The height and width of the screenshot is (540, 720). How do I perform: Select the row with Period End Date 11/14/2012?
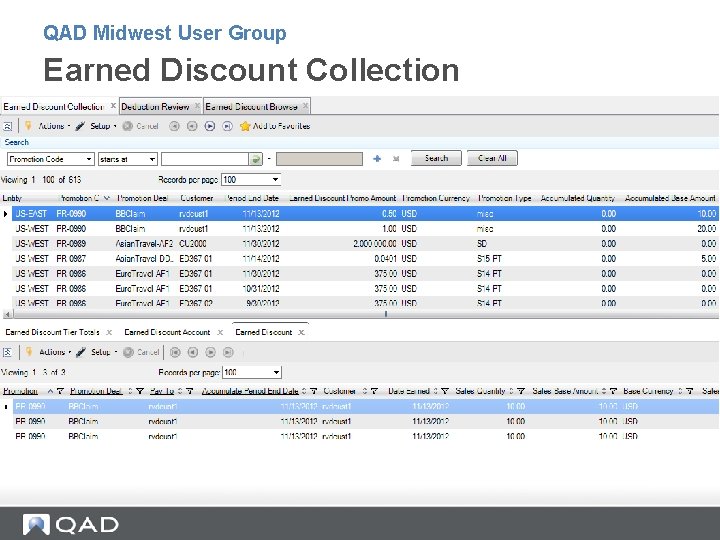pos(365,259)
